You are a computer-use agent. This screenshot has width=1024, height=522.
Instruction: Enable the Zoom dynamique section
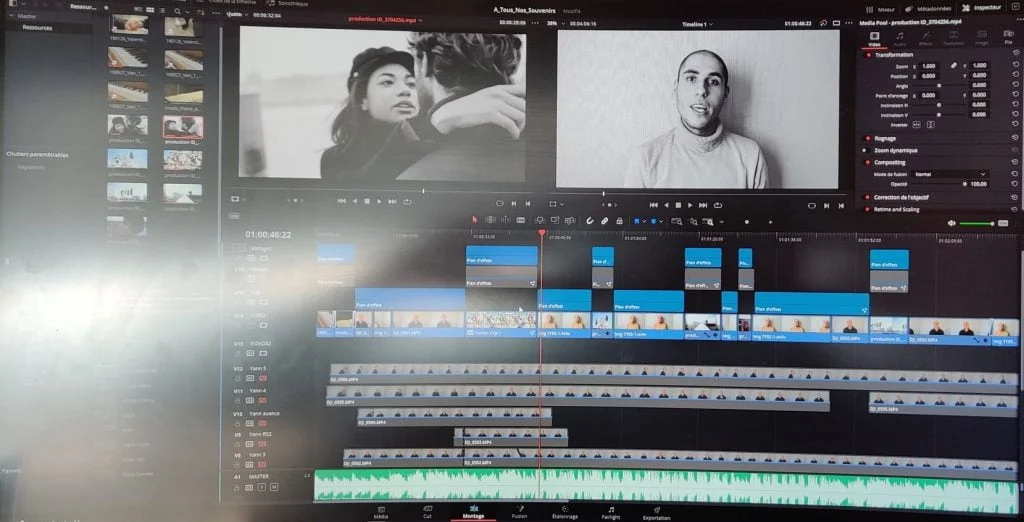click(x=865, y=150)
